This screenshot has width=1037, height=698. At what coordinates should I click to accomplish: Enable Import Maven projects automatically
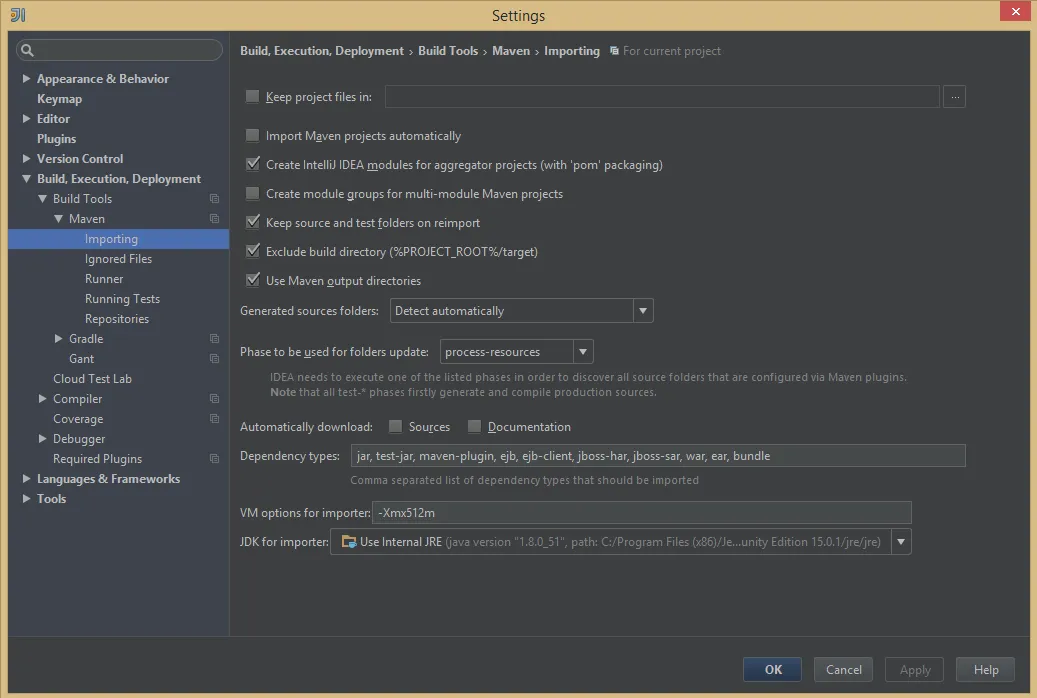pyautogui.click(x=252, y=136)
